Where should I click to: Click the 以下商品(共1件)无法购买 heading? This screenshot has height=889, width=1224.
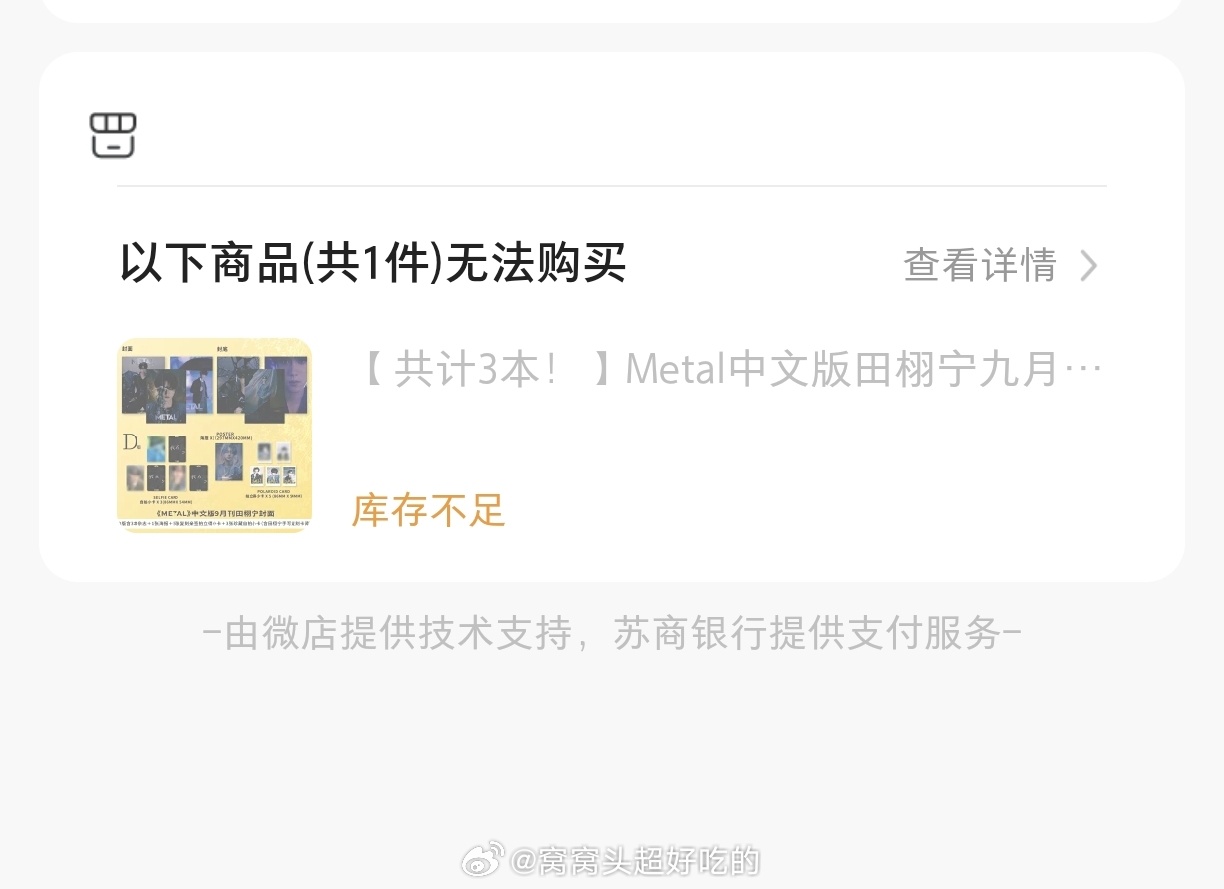(x=373, y=265)
